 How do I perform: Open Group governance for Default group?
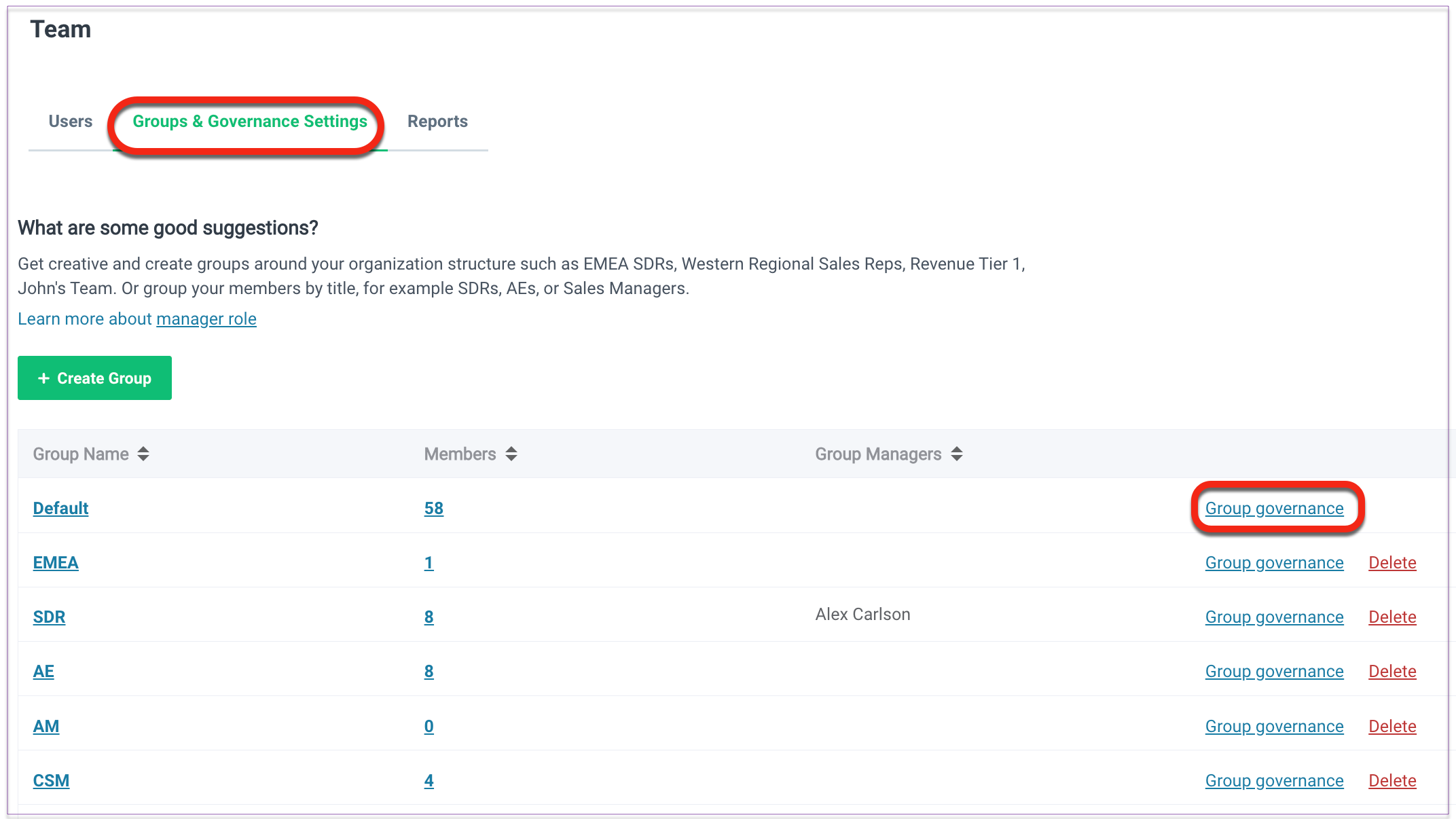click(x=1274, y=509)
